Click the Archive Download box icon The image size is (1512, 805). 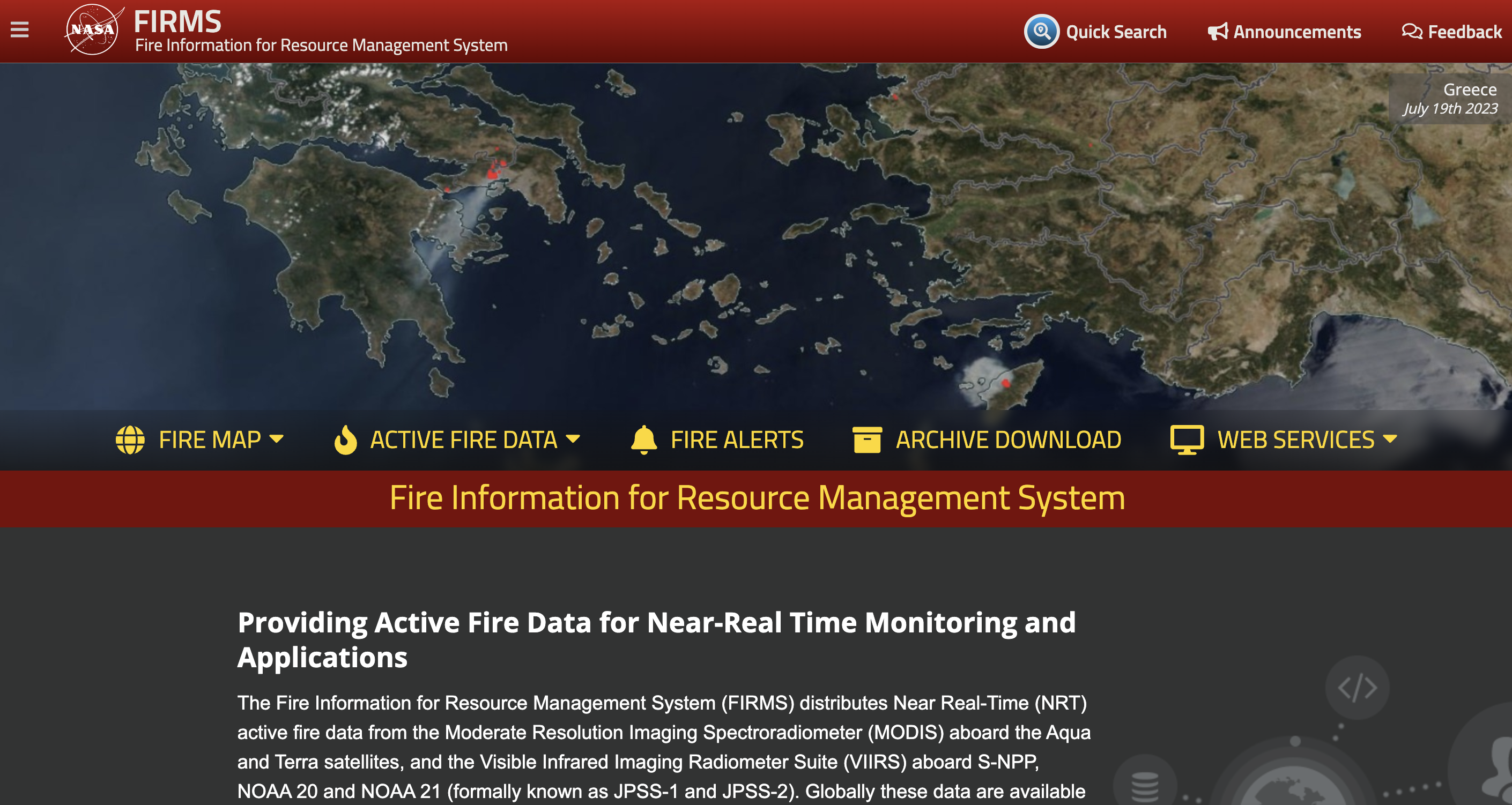click(x=866, y=439)
